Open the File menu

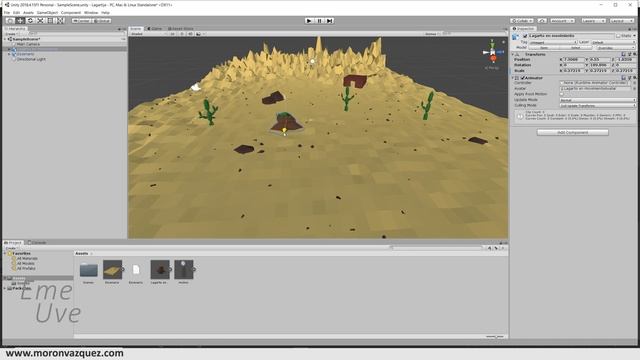pyautogui.click(x=7, y=13)
